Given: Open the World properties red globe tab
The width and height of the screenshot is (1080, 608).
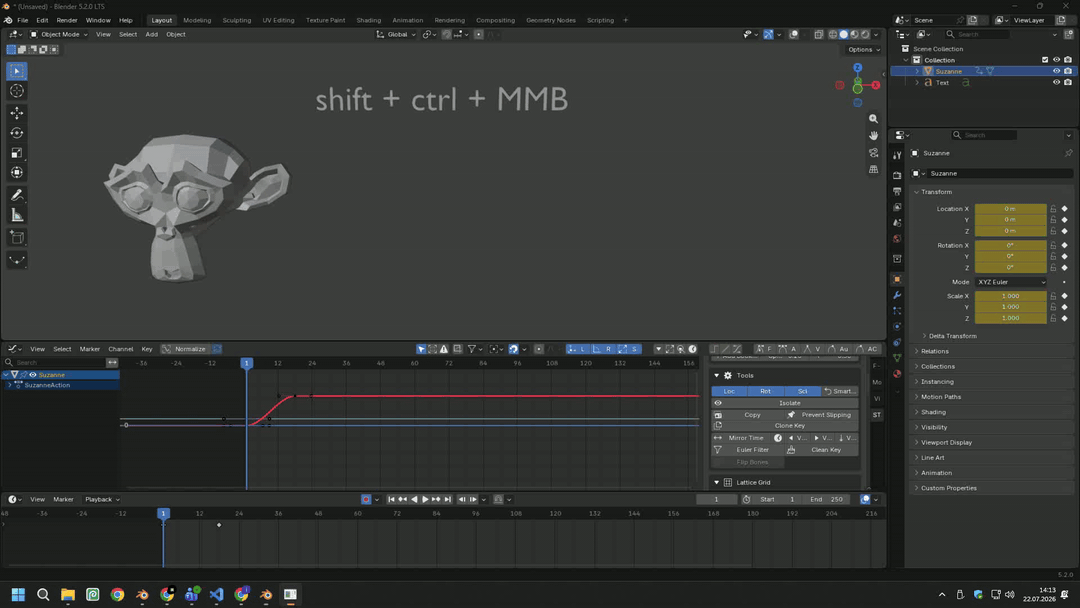Looking at the screenshot, I should pyautogui.click(x=897, y=239).
